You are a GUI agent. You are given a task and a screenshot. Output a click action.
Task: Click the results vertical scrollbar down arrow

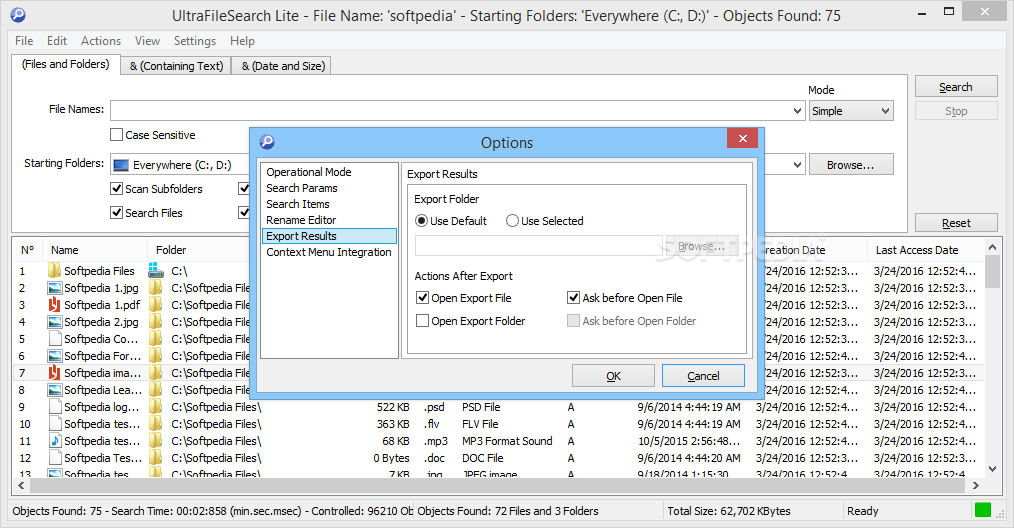click(x=992, y=469)
